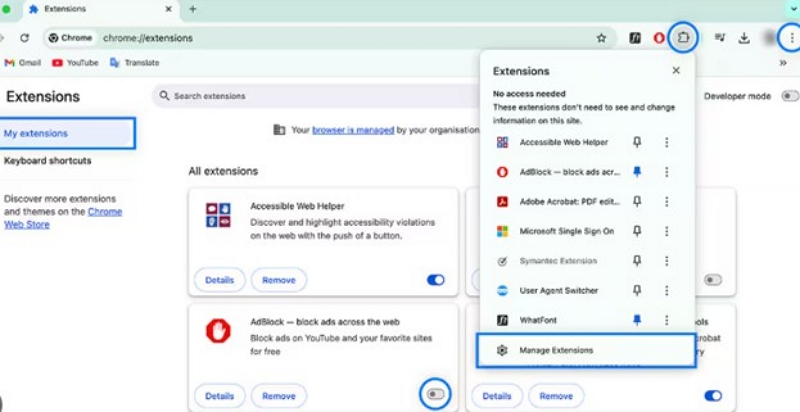Click the Adobe Acrobat icon in popup

(502, 201)
